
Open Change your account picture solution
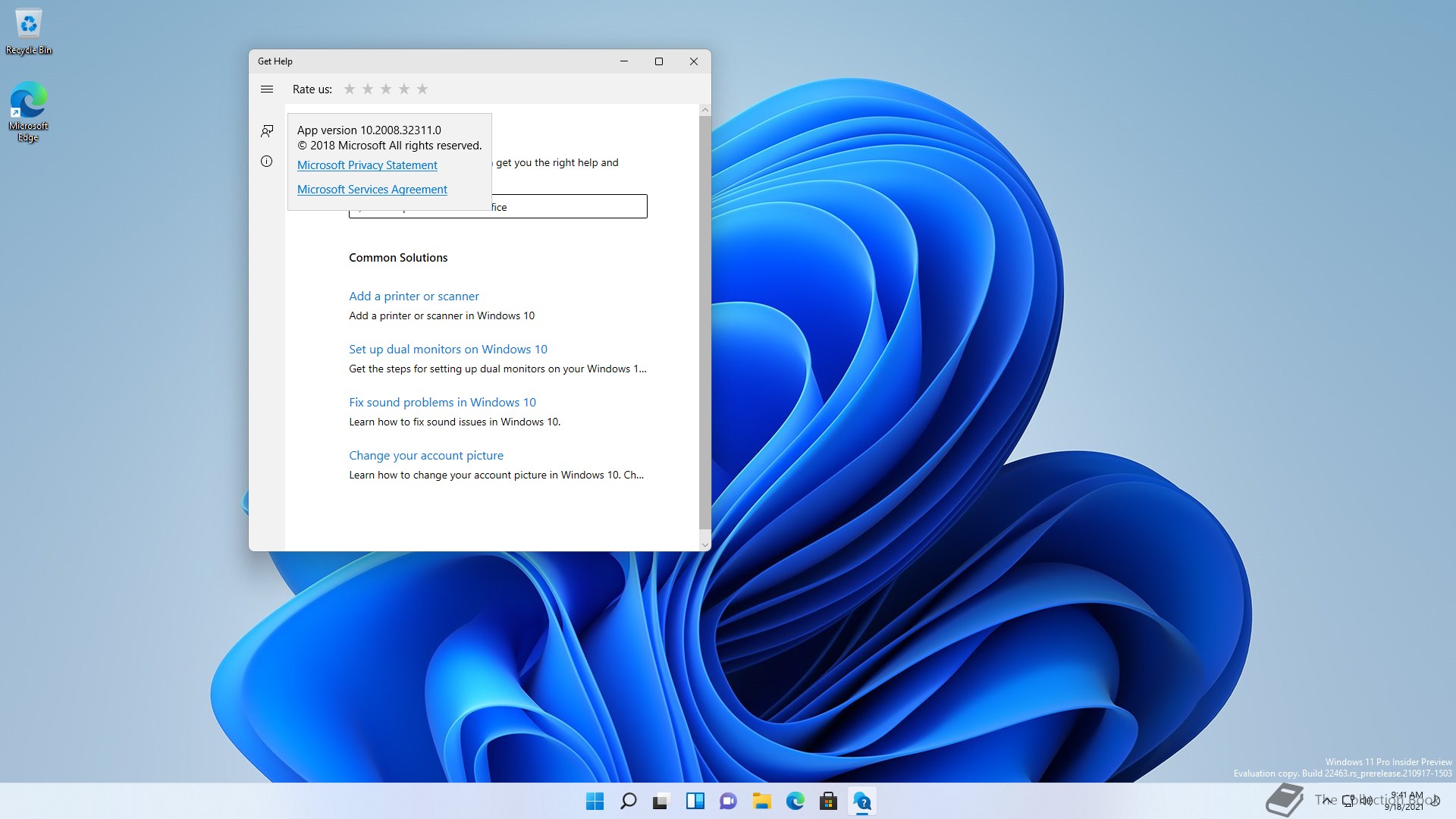click(x=425, y=456)
